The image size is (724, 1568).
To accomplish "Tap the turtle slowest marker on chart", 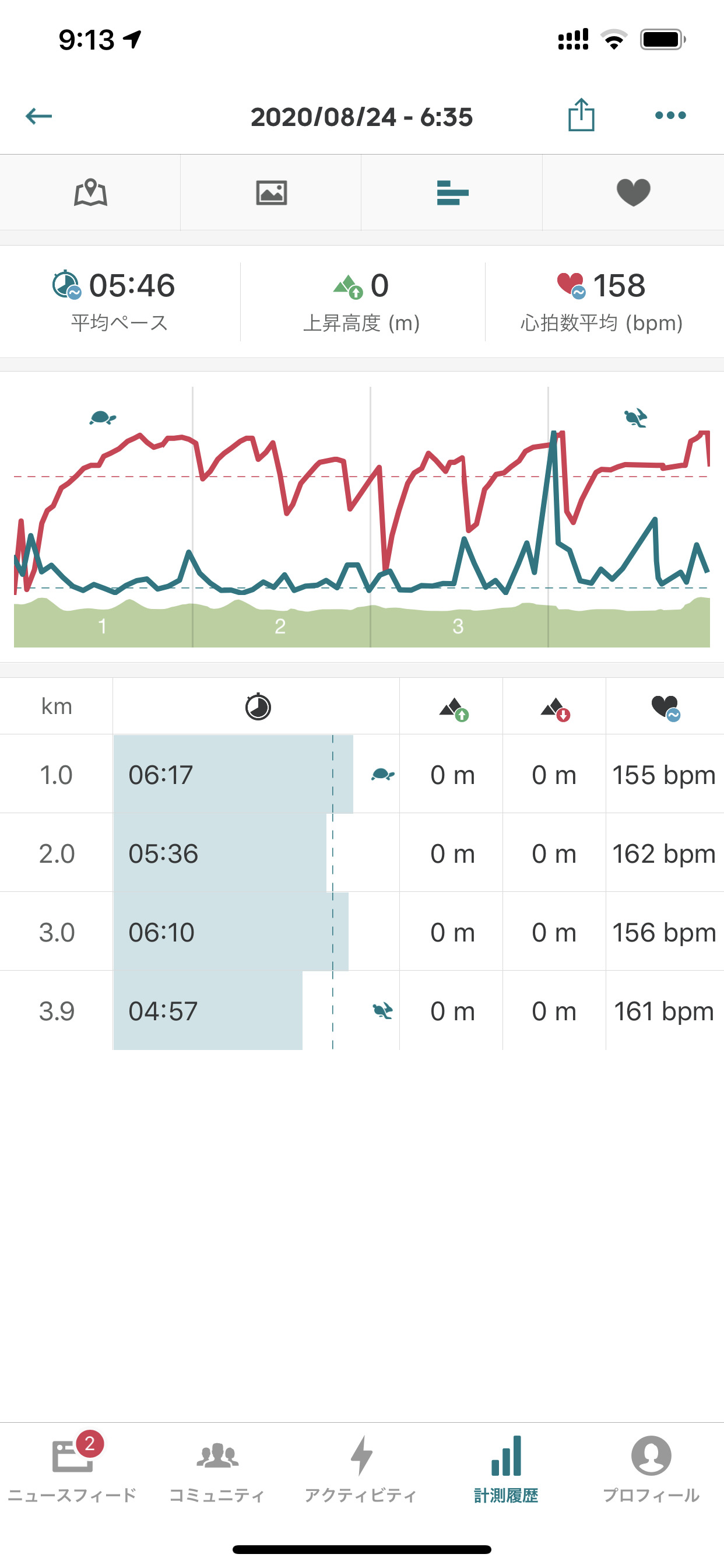I will (102, 418).
